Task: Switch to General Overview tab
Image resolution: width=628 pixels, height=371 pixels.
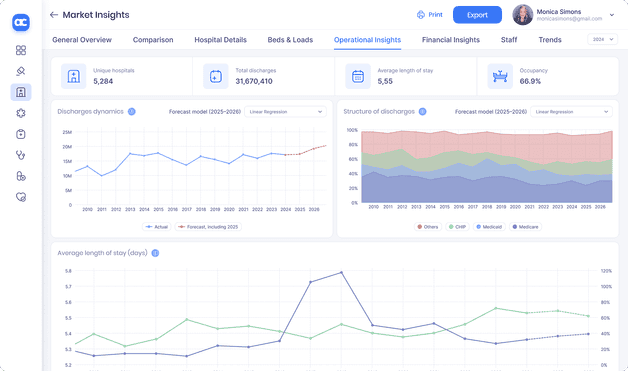Action: 82,40
